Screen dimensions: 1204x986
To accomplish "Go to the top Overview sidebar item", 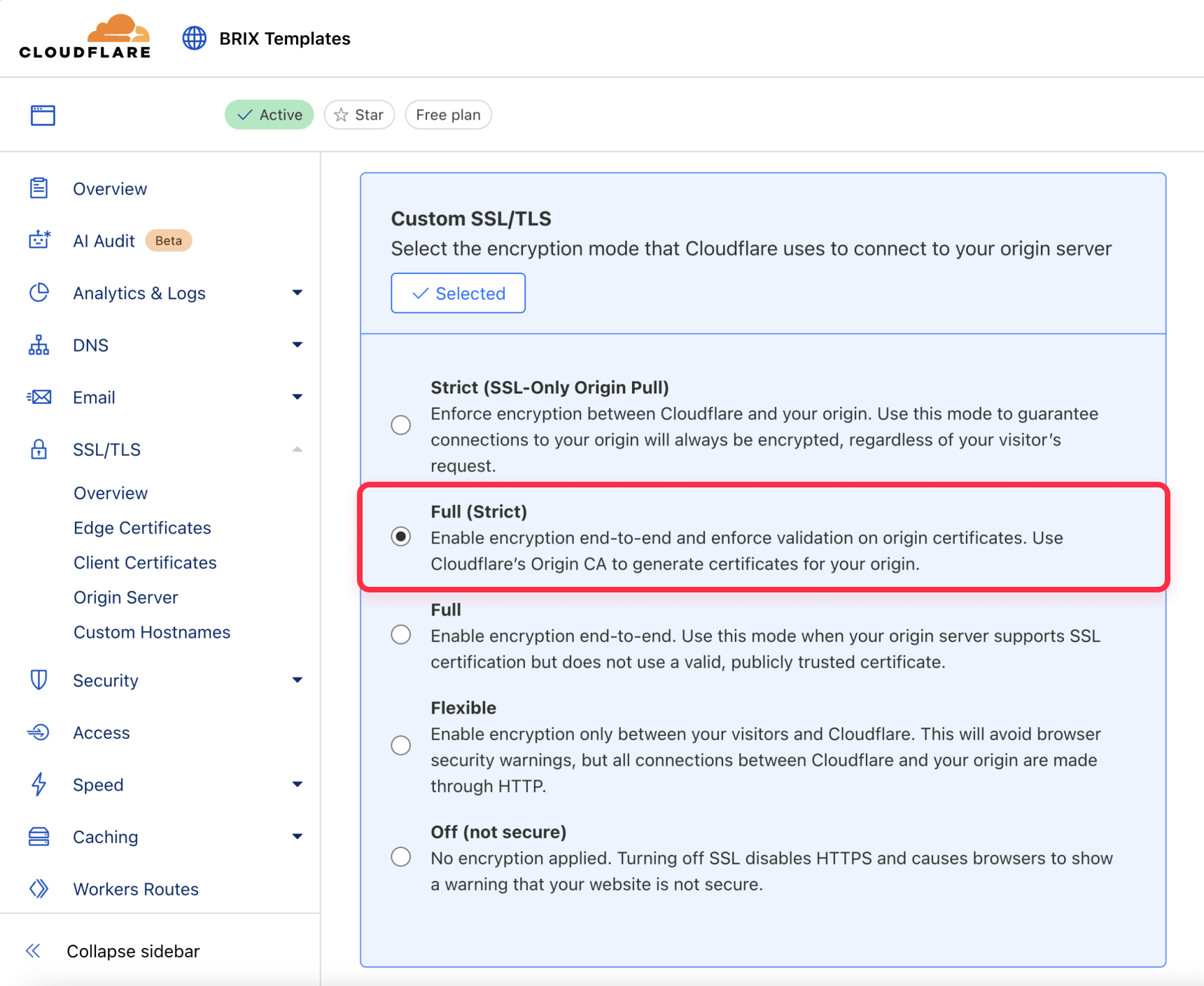I will (110, 189).
